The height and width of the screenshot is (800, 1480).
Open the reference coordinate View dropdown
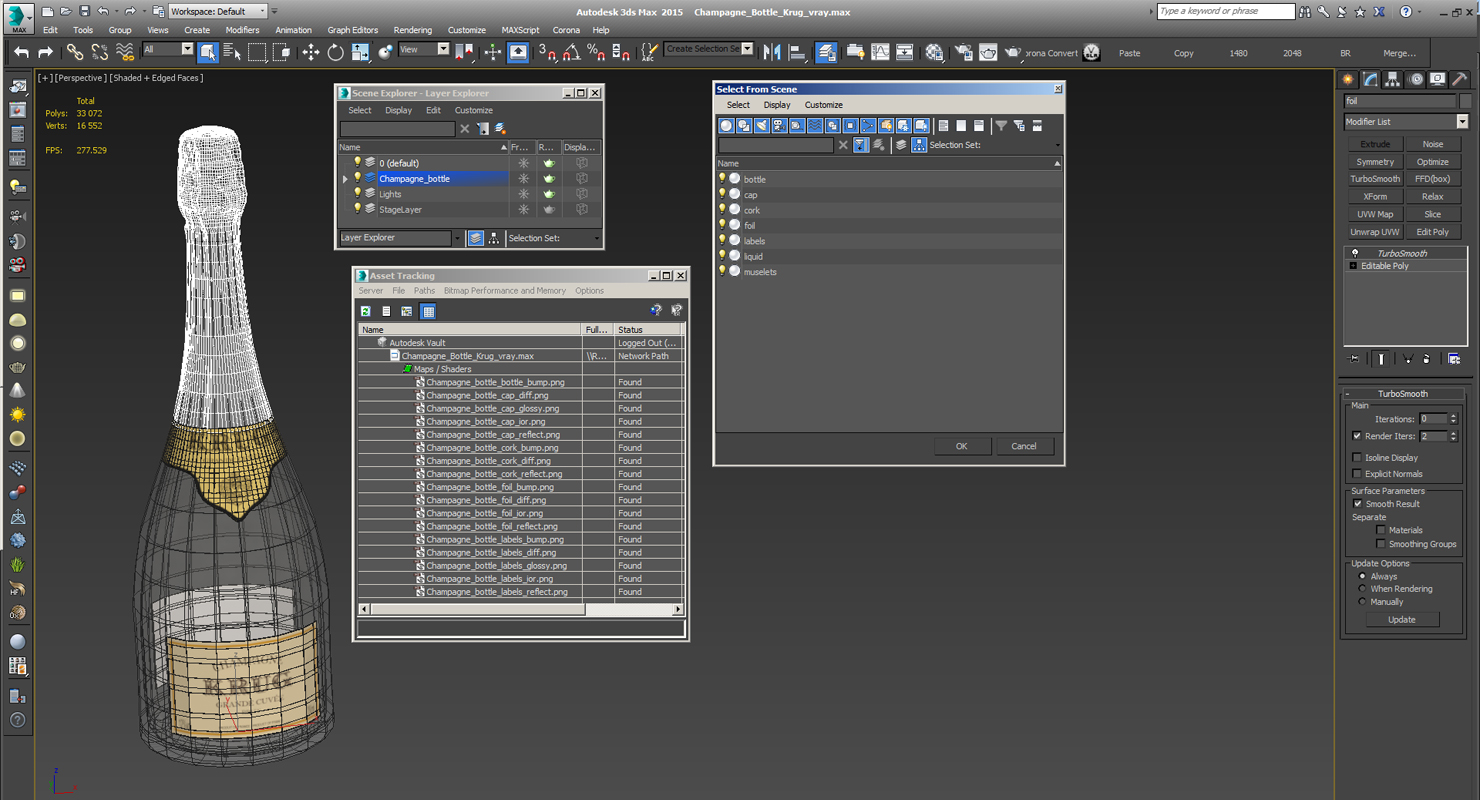[x=424, y=49]
